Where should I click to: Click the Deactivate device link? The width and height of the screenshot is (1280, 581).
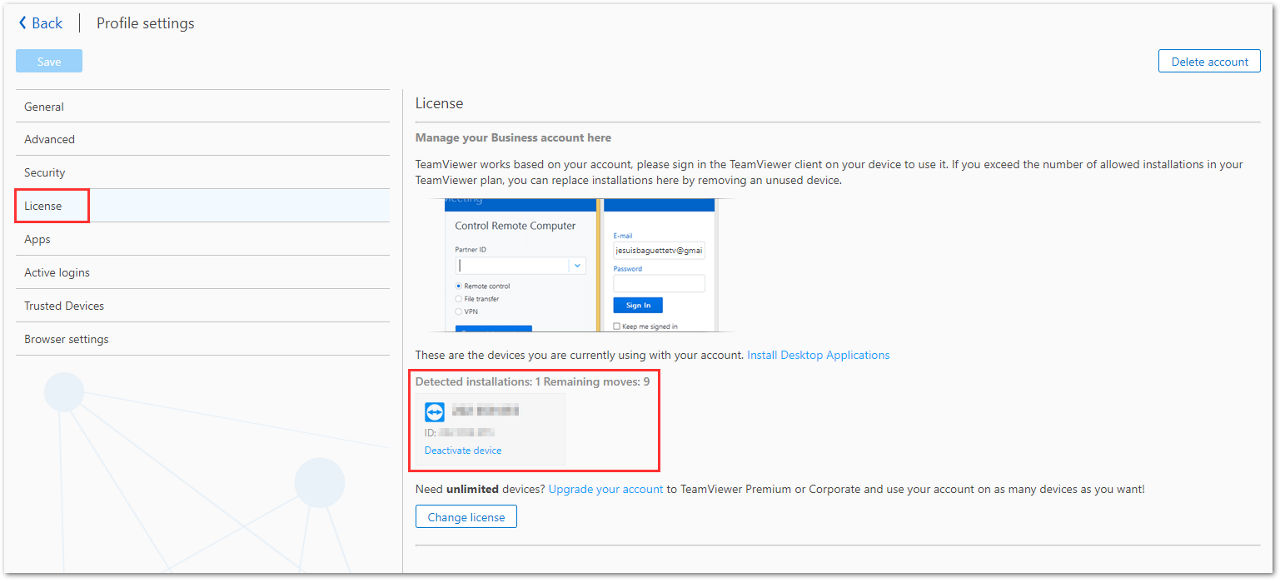coord(463,450)
